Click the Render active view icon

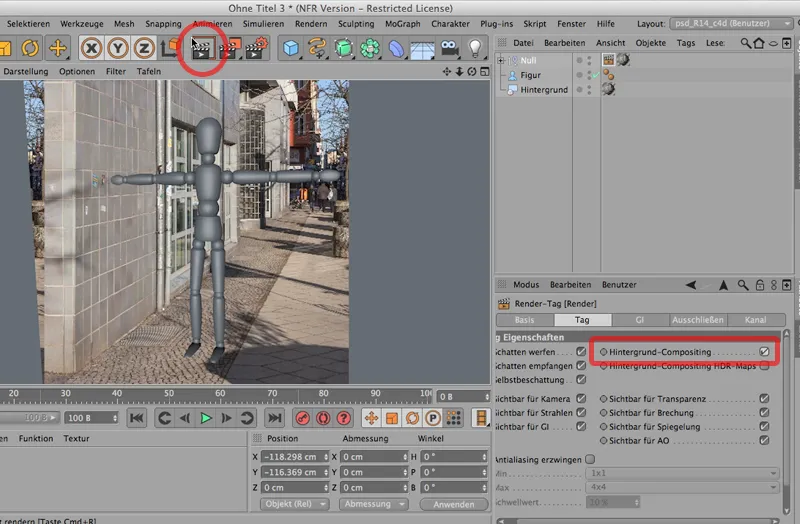(x=203, y=48)
